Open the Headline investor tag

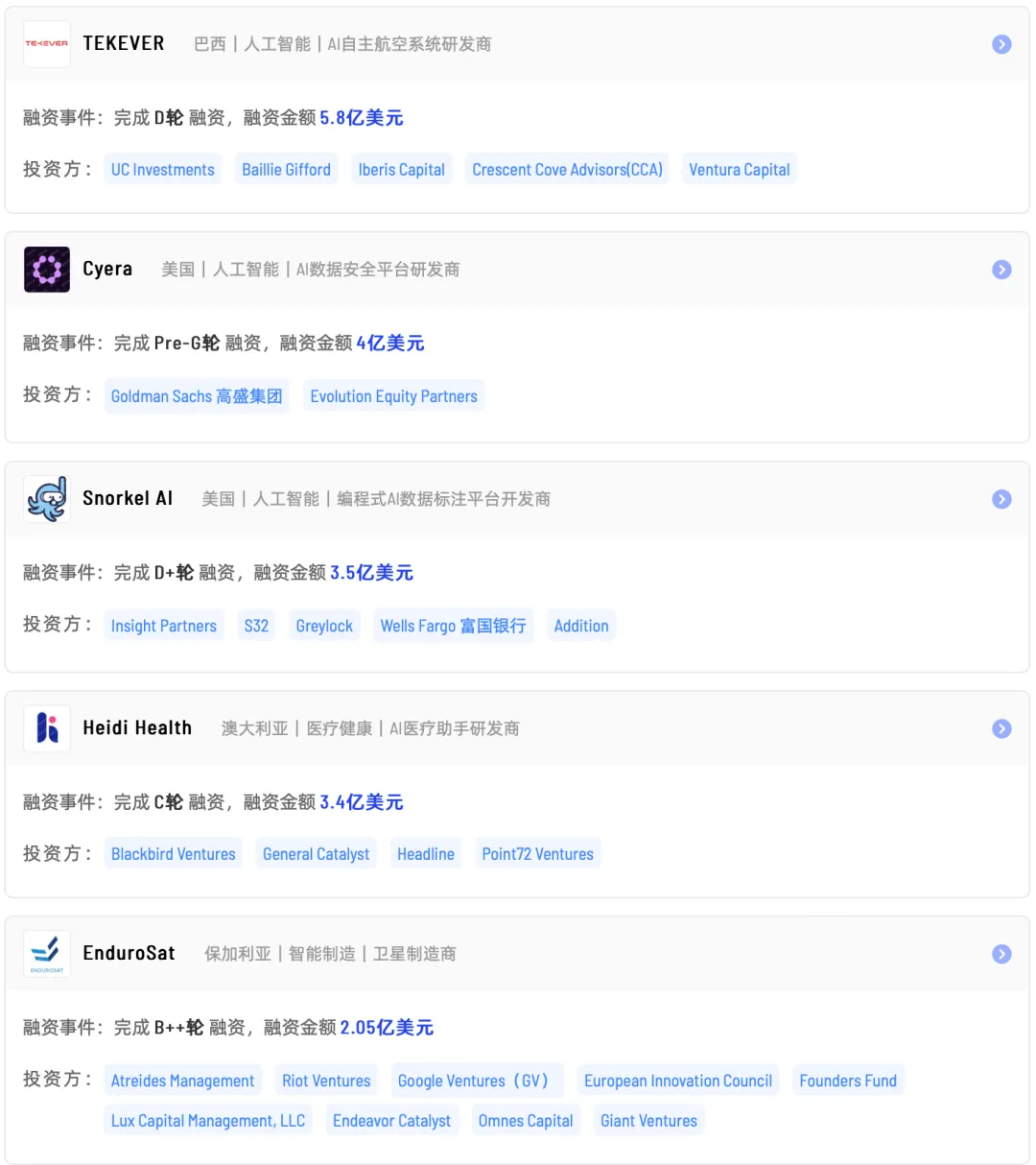[x=426, y=854]
